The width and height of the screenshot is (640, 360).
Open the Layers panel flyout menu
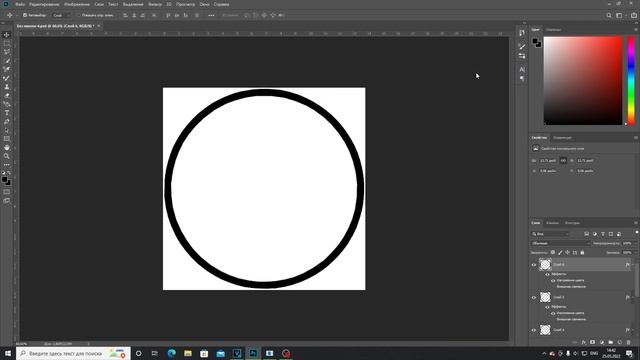pyautogui.click(x=636, y=223)
